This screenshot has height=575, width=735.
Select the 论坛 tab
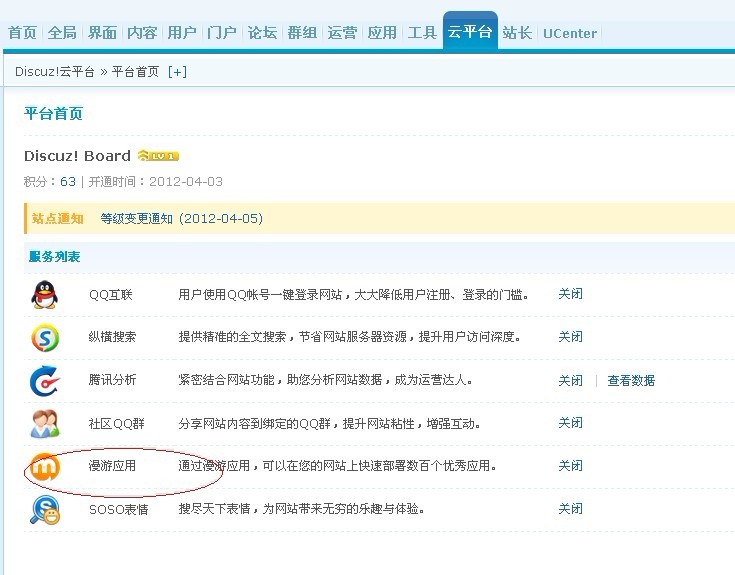point(262,33)
